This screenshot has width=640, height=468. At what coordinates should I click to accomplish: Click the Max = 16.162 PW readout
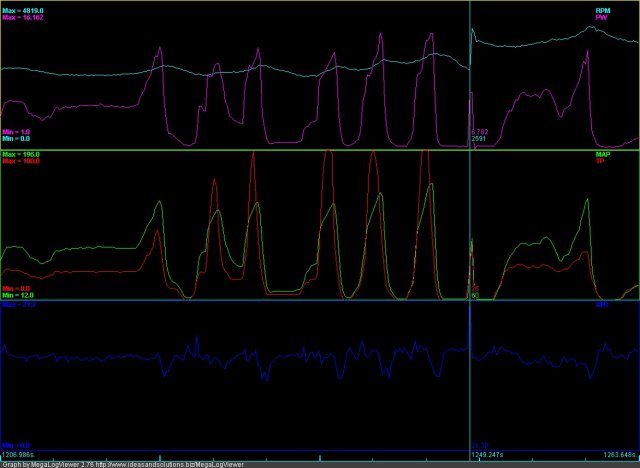pyautogui.click(x=23, y=17)
